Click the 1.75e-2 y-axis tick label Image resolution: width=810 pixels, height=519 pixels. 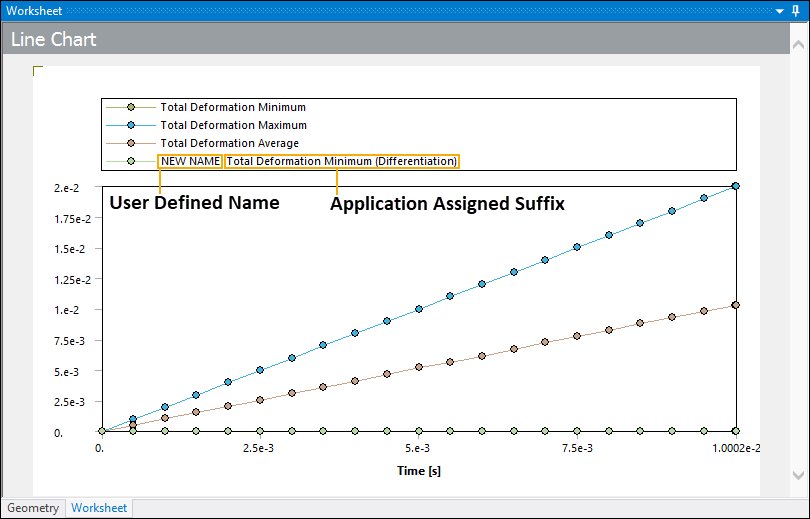pos(72,219)
